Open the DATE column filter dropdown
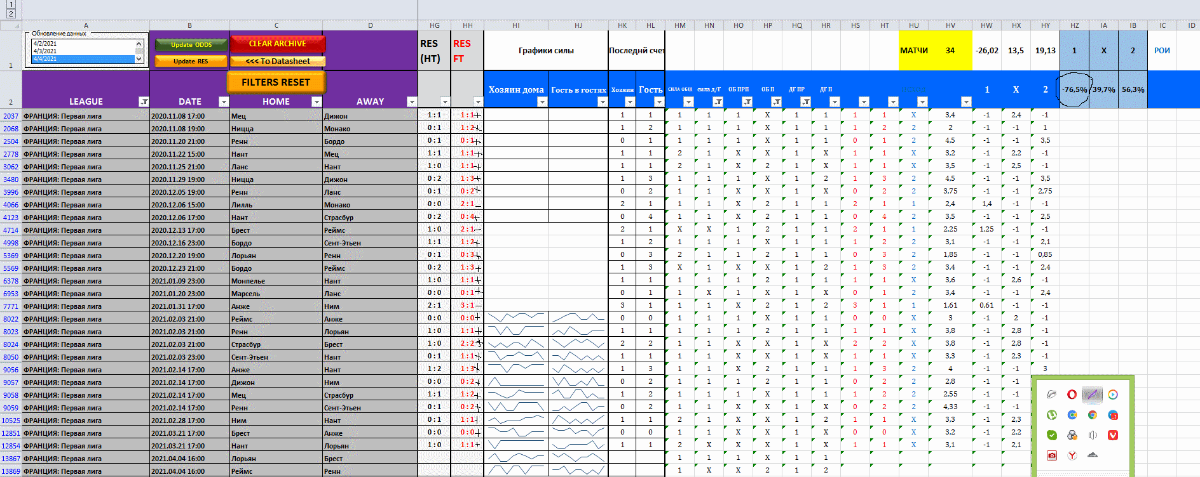The width and height of the screenshot is (1200, 477). pos(222,102)
